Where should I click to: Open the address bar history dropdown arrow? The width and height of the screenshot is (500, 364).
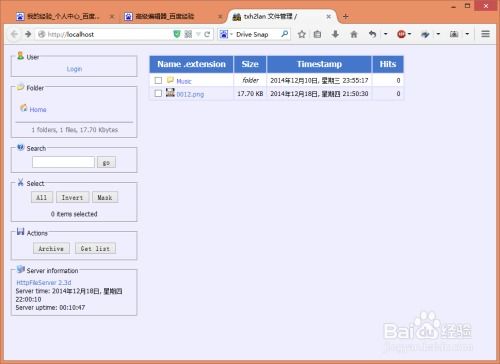tap(198, 34)
